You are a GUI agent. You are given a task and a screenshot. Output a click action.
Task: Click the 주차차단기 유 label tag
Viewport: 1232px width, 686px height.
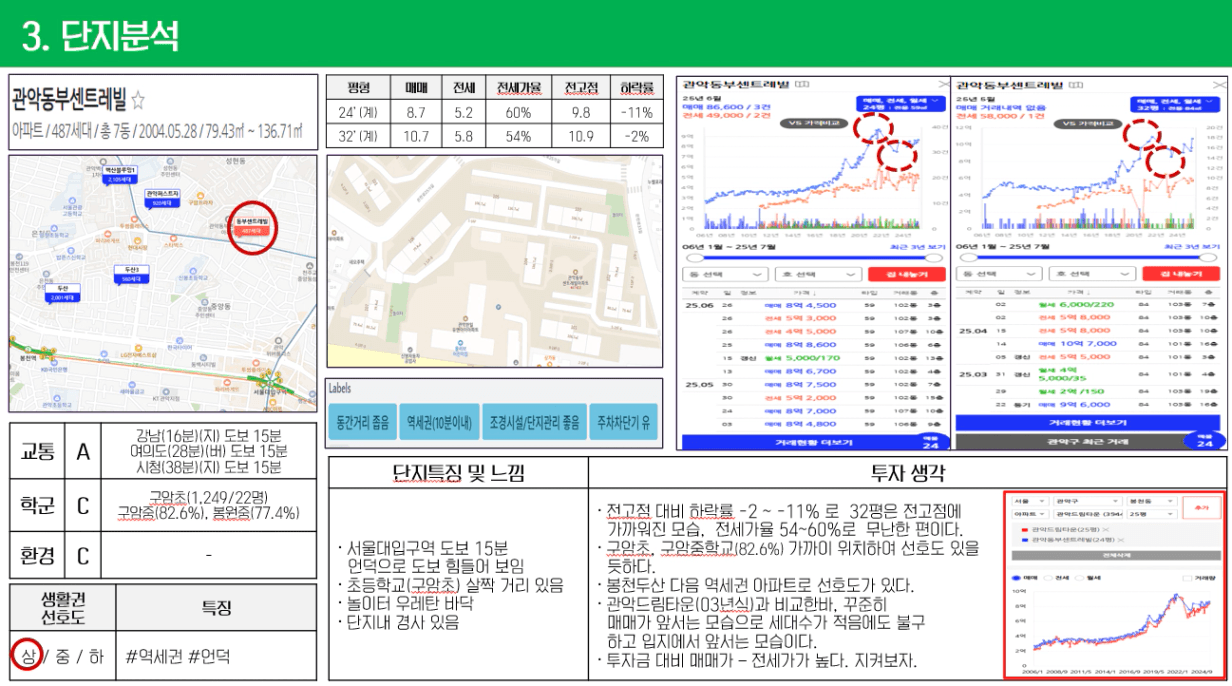pyautogui.click(x=622, y=422)
